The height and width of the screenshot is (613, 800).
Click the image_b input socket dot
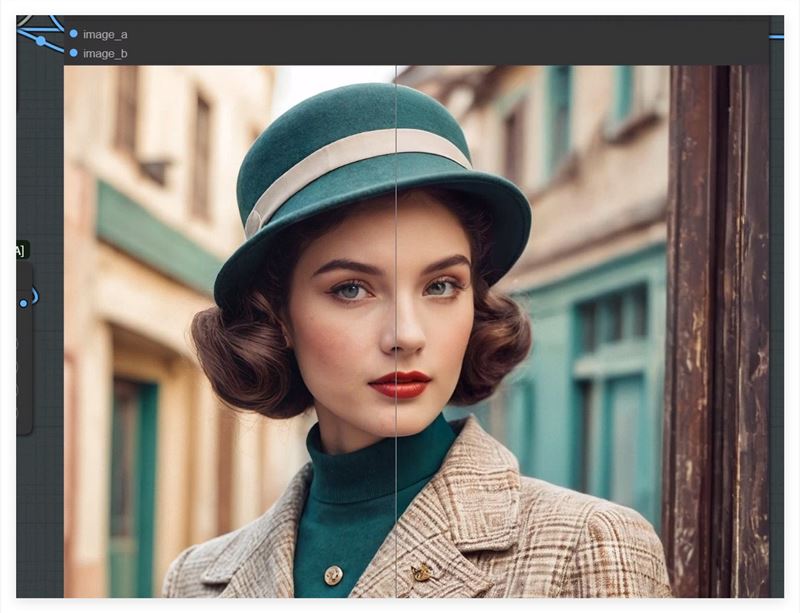coord(73,53)
